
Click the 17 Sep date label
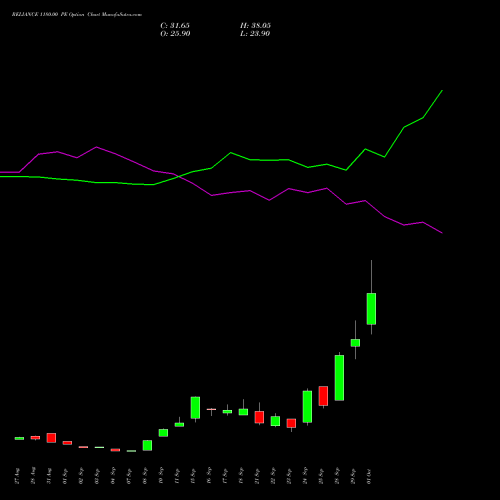tap(225, 476)
